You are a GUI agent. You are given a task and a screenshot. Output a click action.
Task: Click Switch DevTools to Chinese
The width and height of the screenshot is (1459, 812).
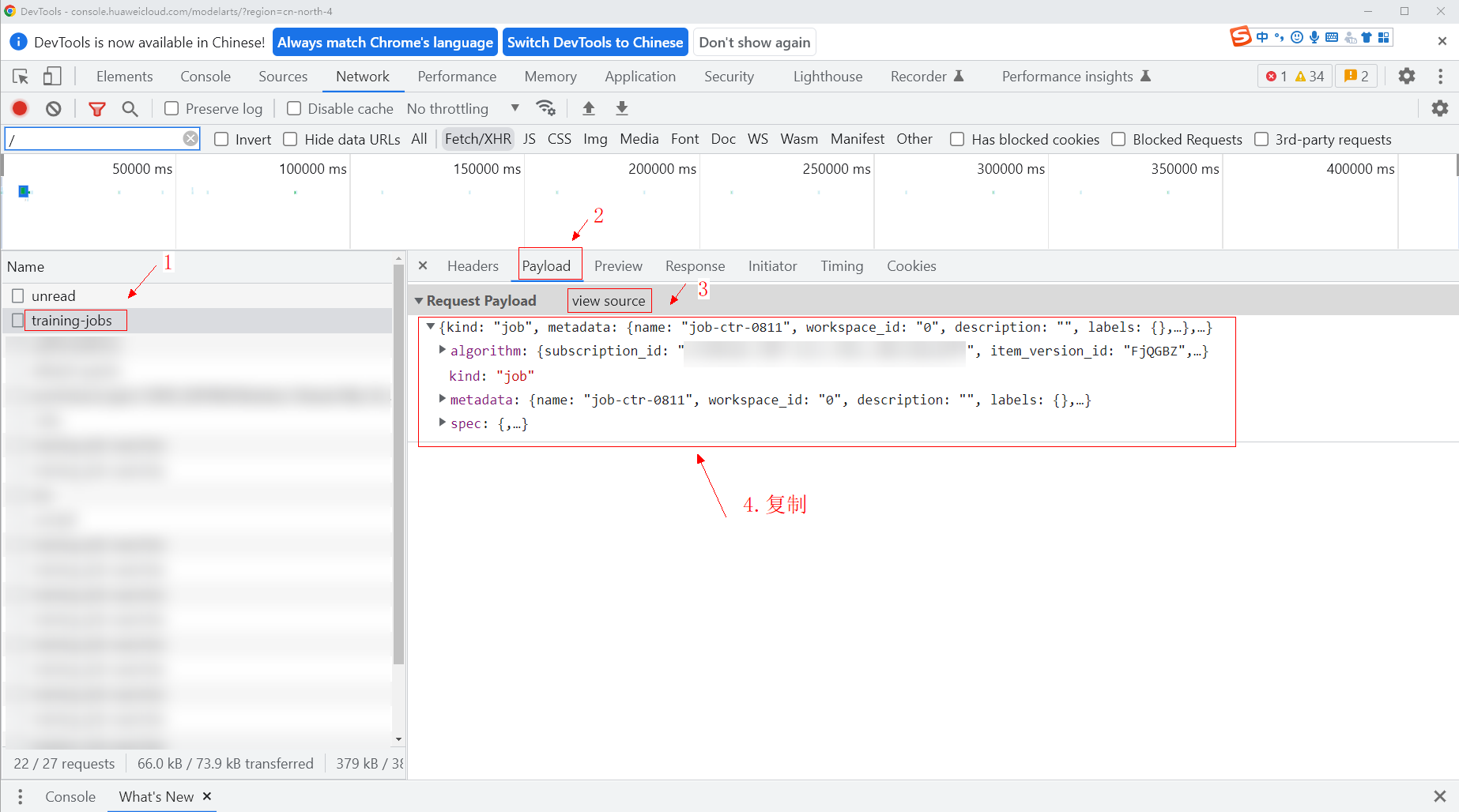point(595,42)
